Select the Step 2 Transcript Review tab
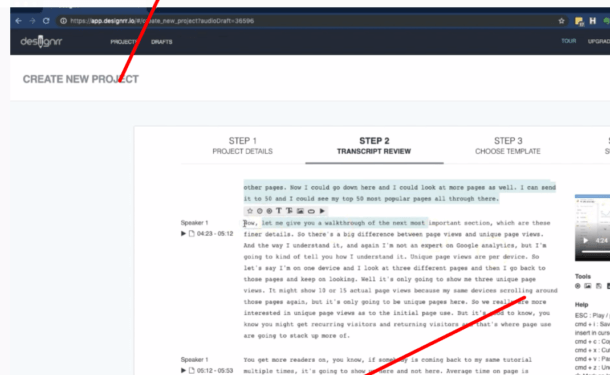The height and width of the screenshot is (375, 610). pyautogui.click(x=374, y=146)
